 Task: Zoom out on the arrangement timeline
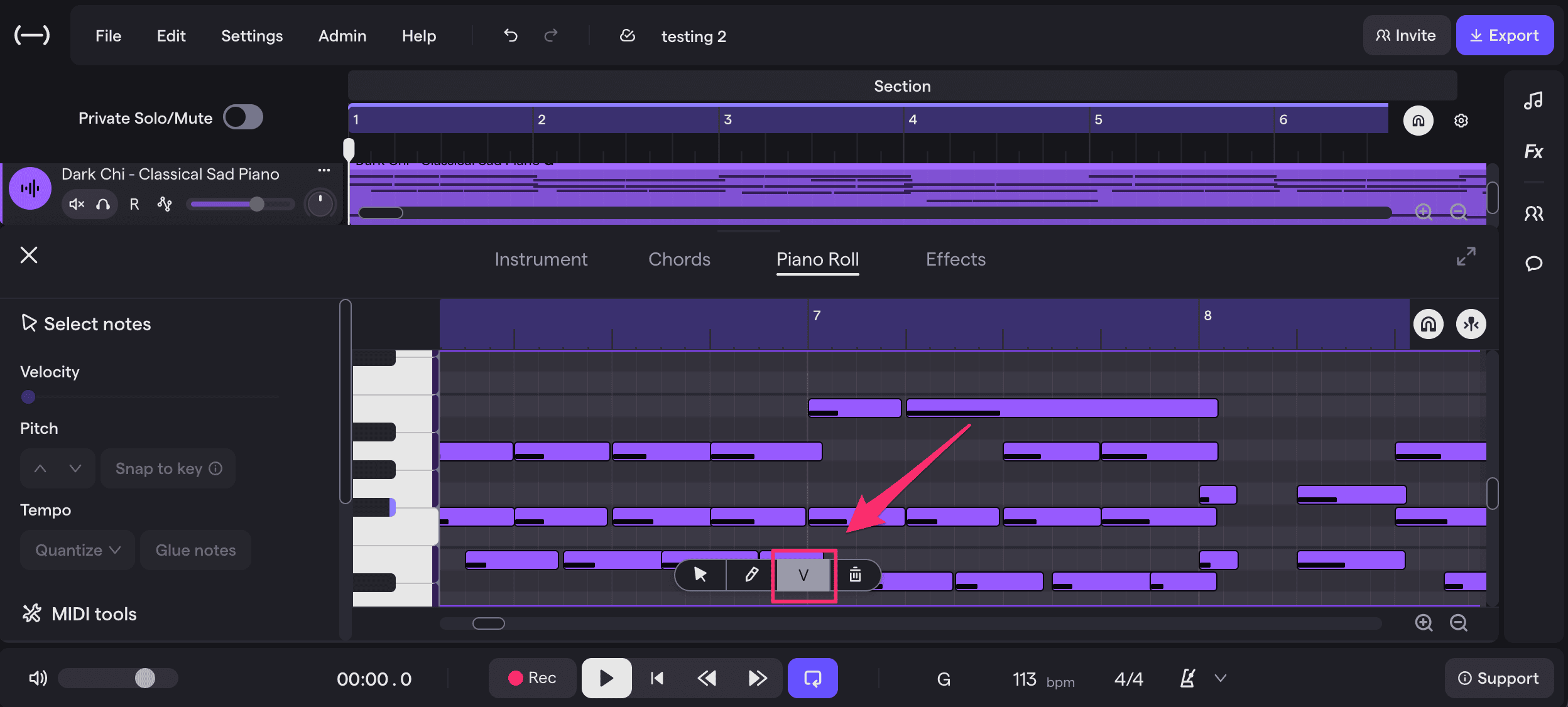(x=1459, y=212)
